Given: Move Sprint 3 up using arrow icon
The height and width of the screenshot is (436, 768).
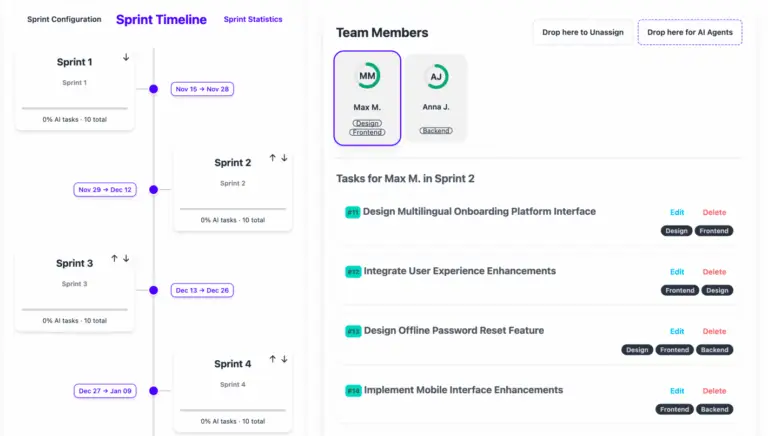Looking at the screenshot, I should click(114, 259).
